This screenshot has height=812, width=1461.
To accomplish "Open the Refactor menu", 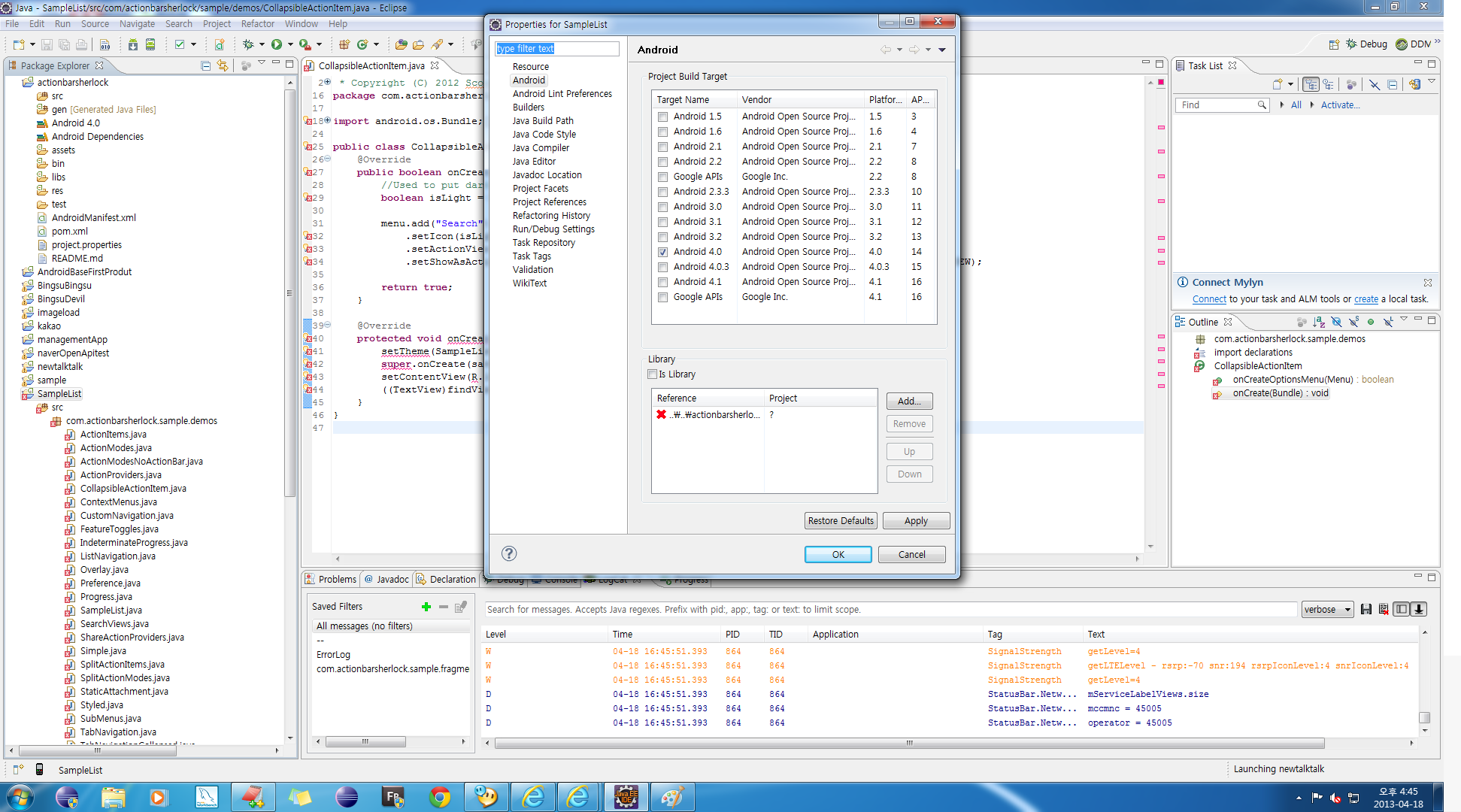I will pyautogui.click(x=258, y=23).
